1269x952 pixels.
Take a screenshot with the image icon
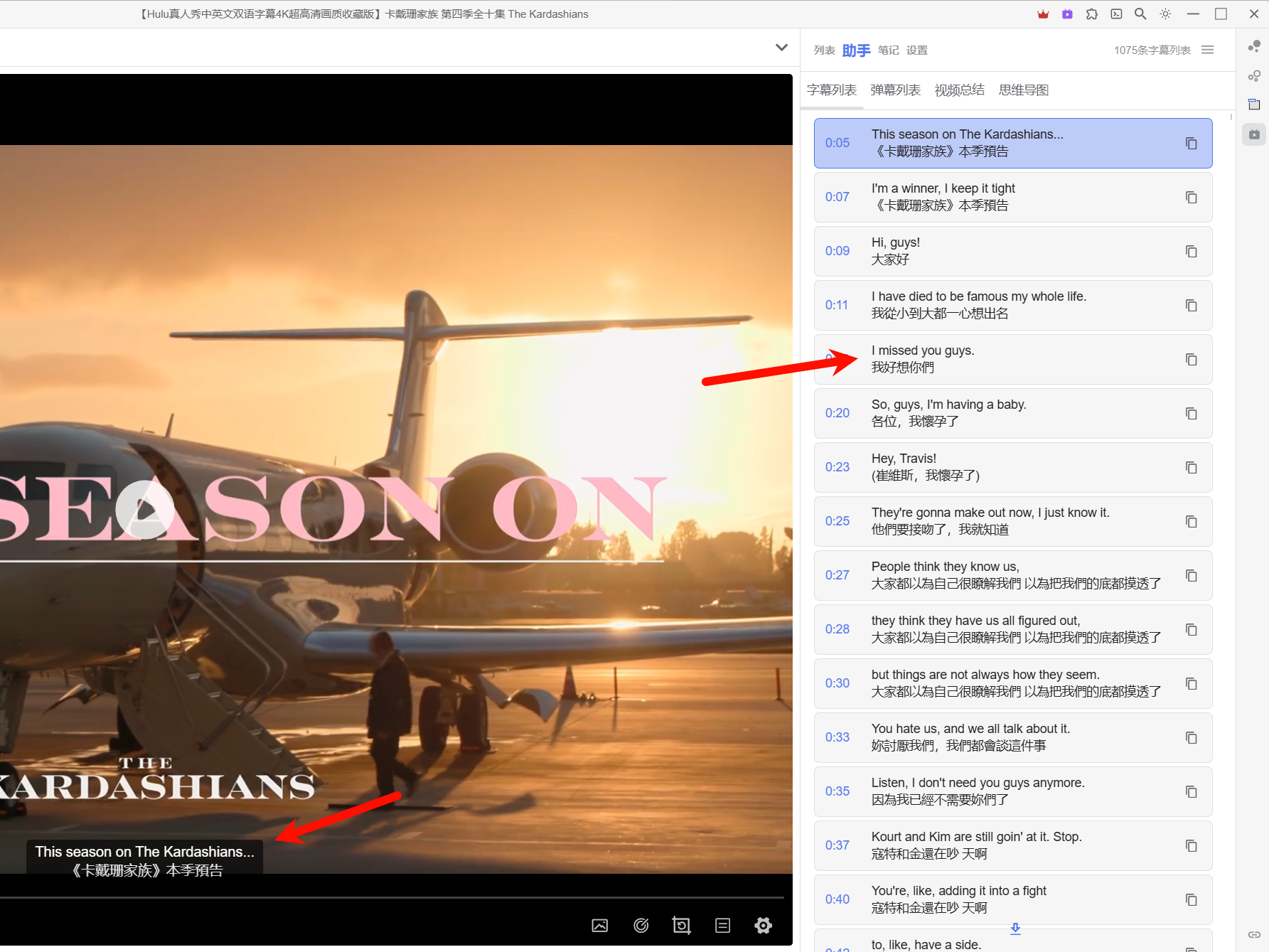tap(600, 925)
